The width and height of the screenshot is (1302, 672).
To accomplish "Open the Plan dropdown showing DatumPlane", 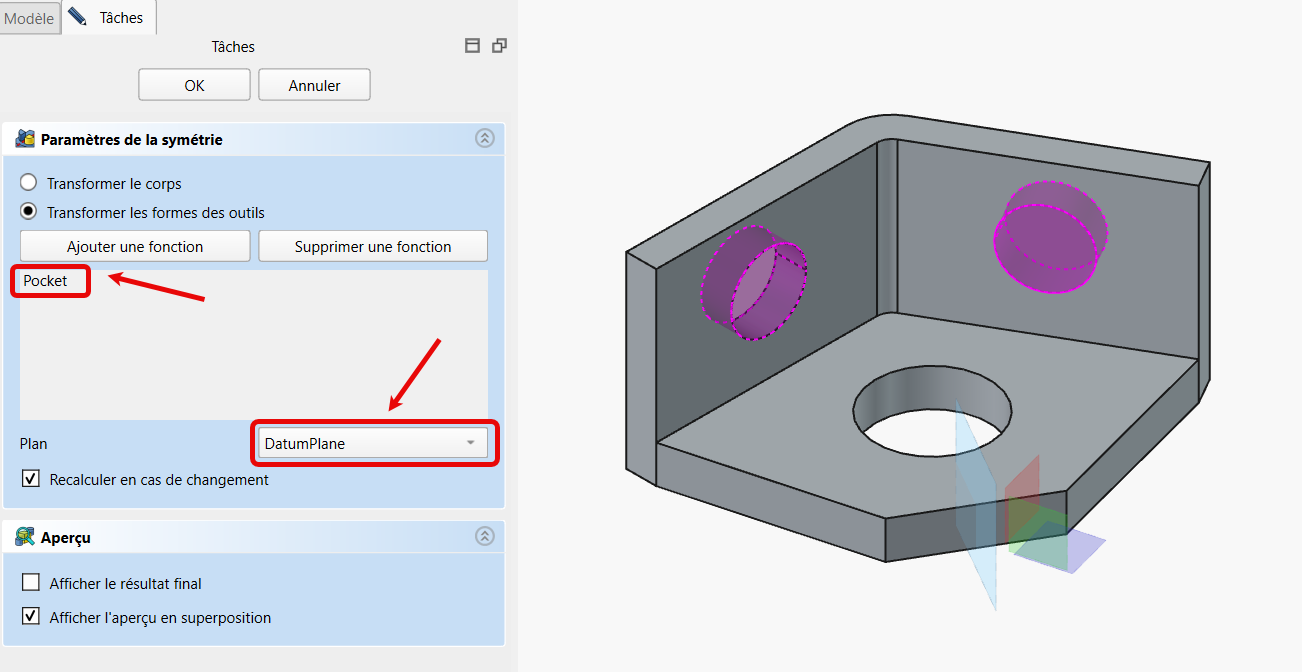I will [x=372, y=443].
